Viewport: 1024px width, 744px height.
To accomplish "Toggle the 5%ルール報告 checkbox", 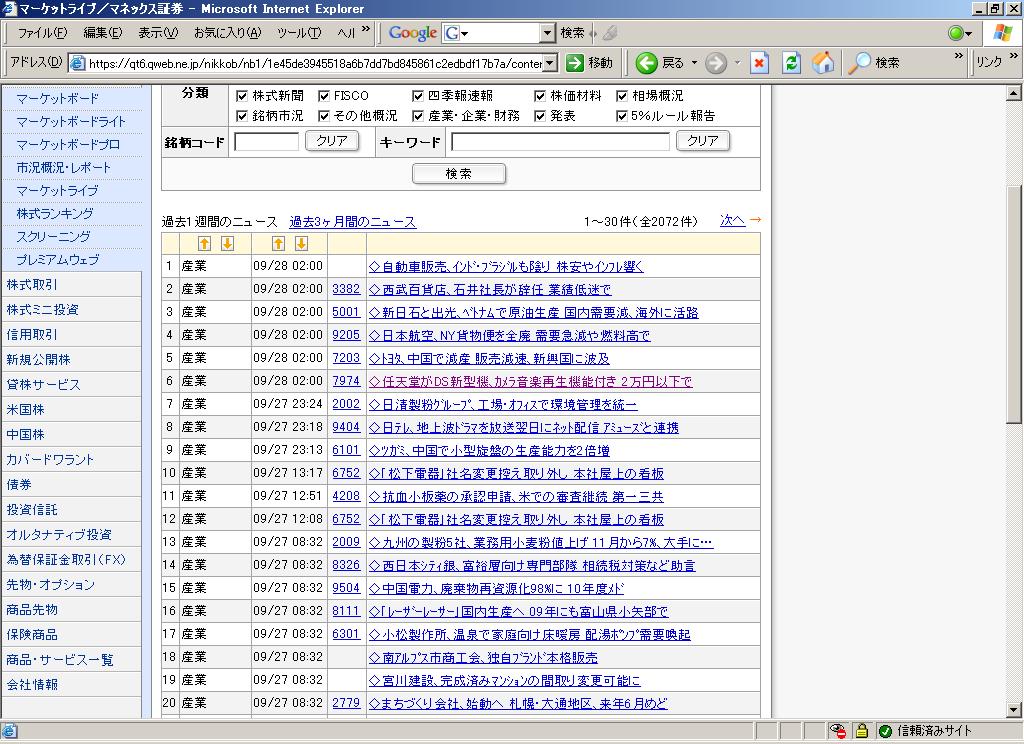I will click(622, 116).
